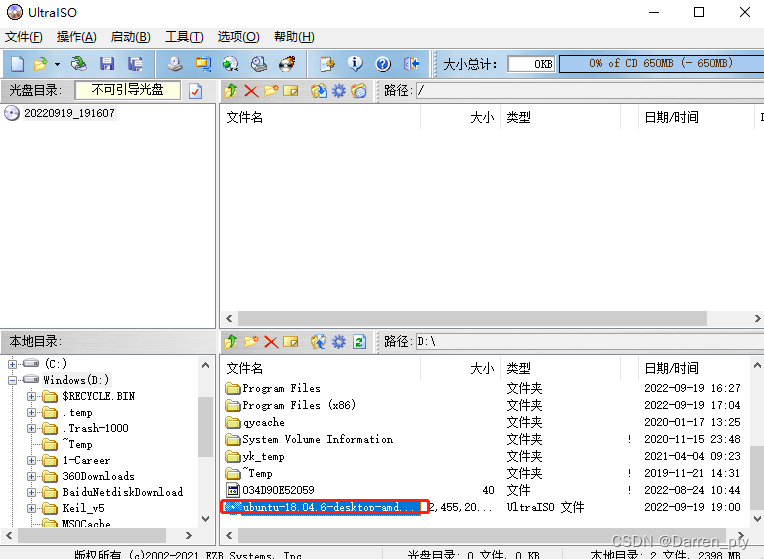Click the make CD/DVD image icon
The width and height of the screenshot is (764, 559).
click(175, 64)
